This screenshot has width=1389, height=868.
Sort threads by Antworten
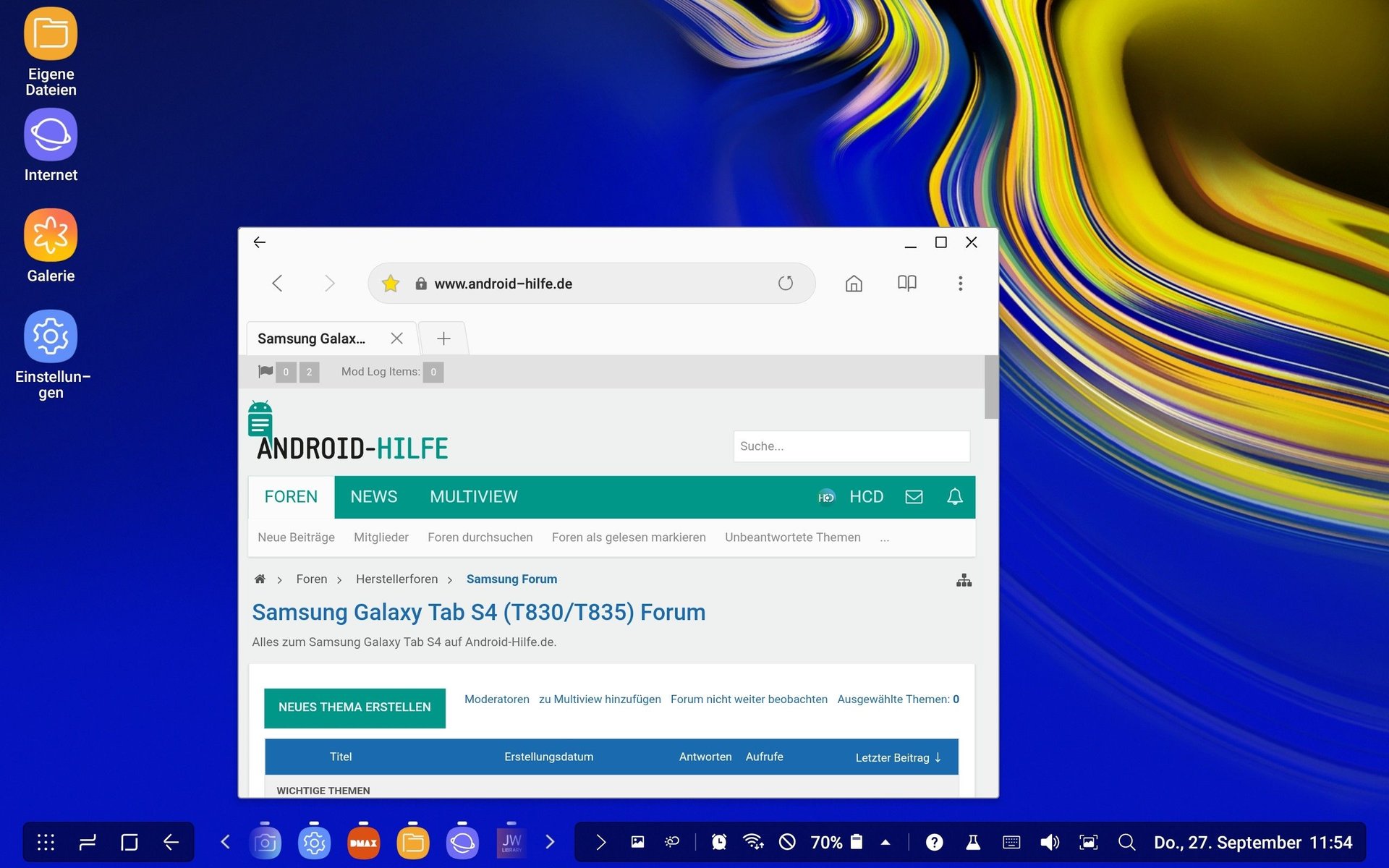[705, 757]
